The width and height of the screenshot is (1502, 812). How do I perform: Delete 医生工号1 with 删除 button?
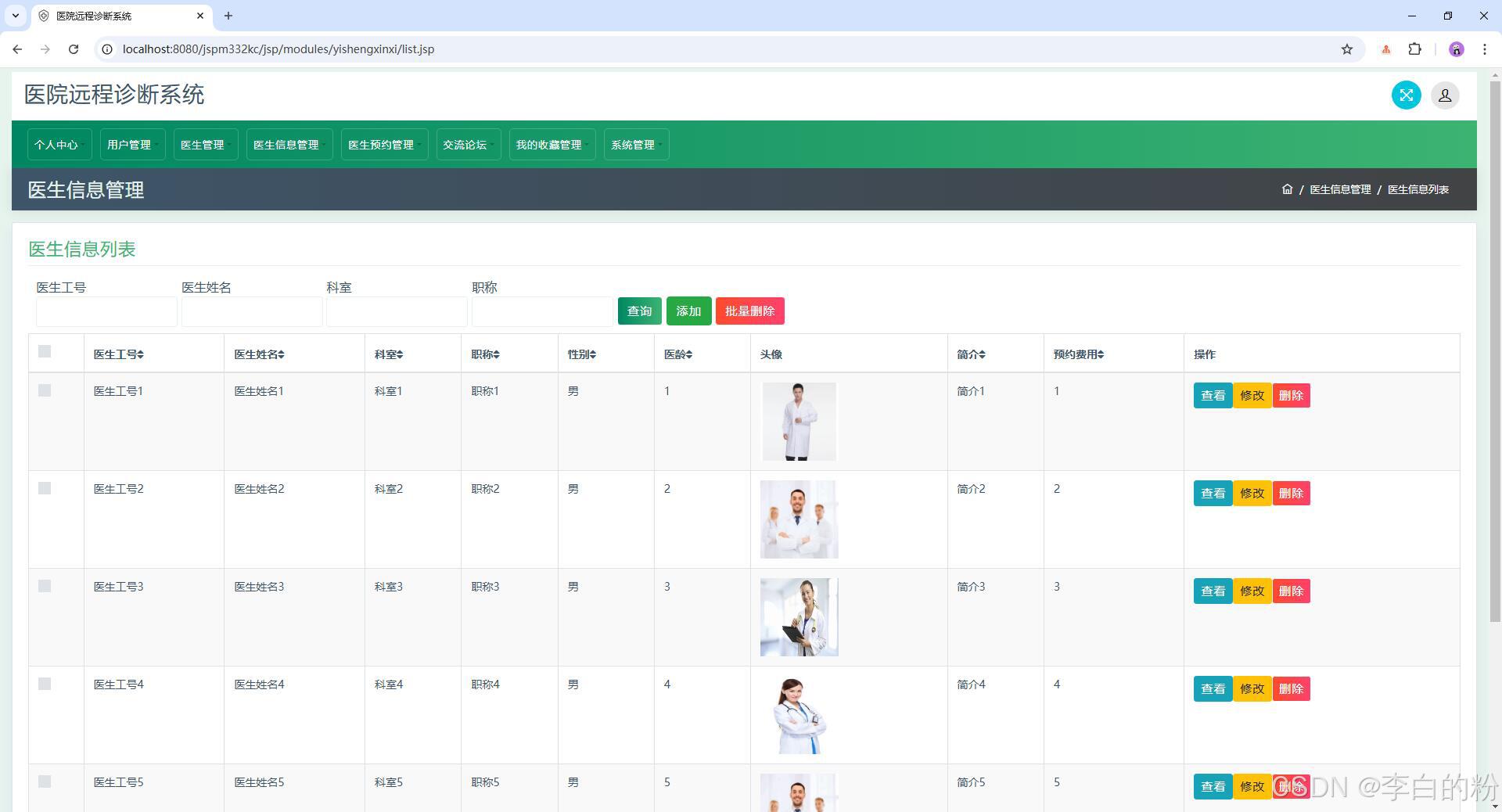pos(1291,396)
